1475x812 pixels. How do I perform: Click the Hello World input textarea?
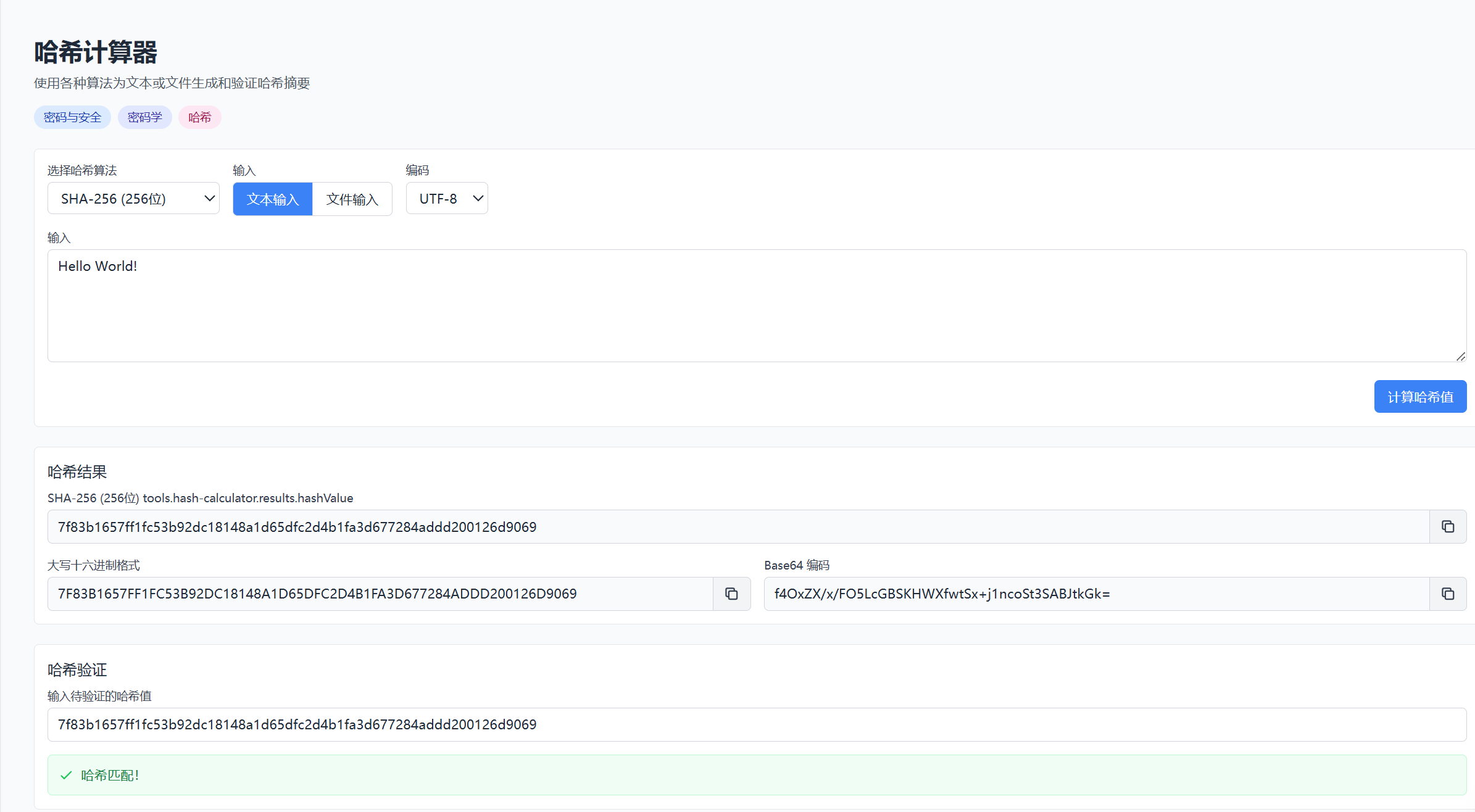(756, 305)
